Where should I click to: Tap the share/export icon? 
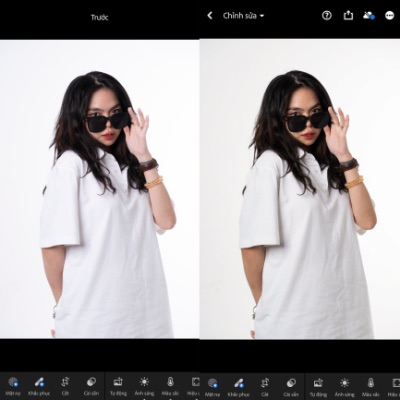[348, 15]
